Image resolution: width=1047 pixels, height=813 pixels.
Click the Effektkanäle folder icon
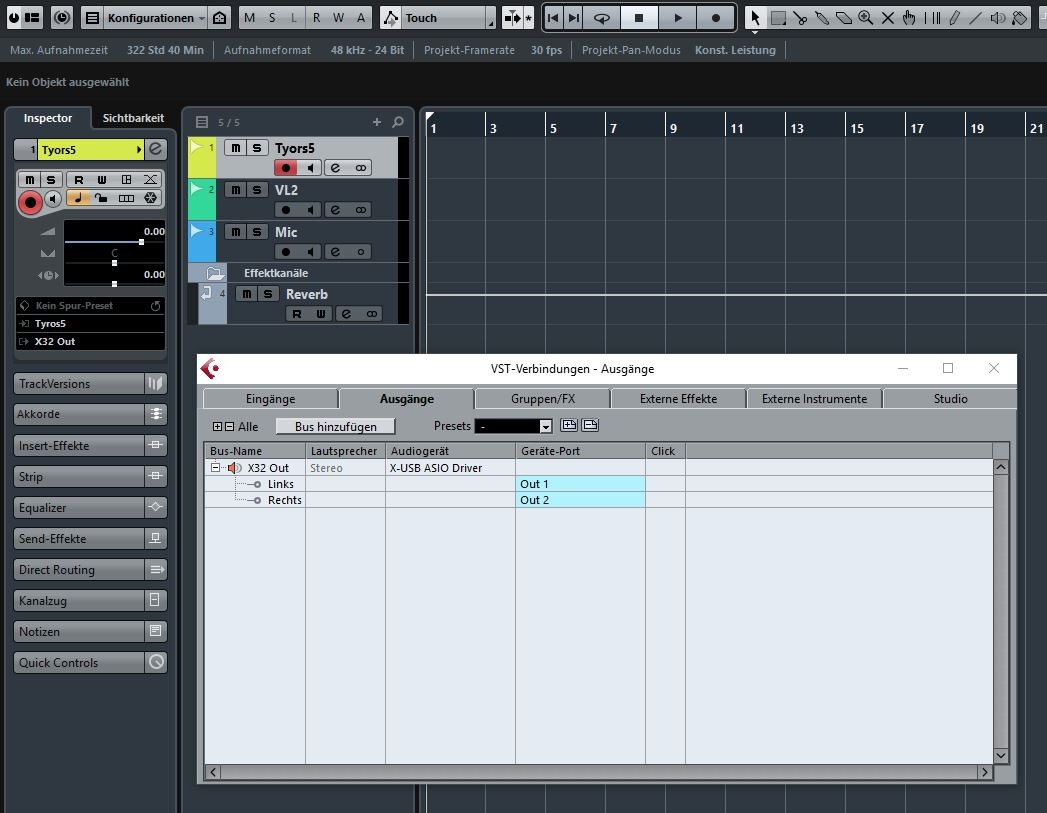(x=215, y=273)
